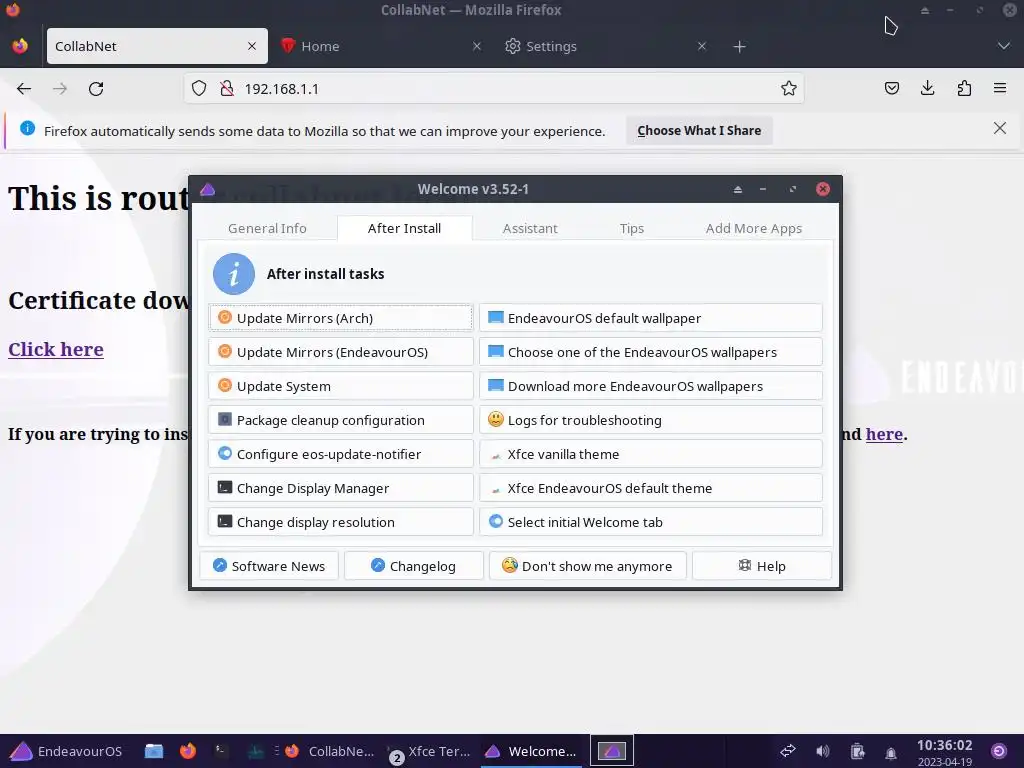Screen dimensions: 1024x768
Task: Launch Firefox from the taskbar launcher
Action: (x=188, y=751)
